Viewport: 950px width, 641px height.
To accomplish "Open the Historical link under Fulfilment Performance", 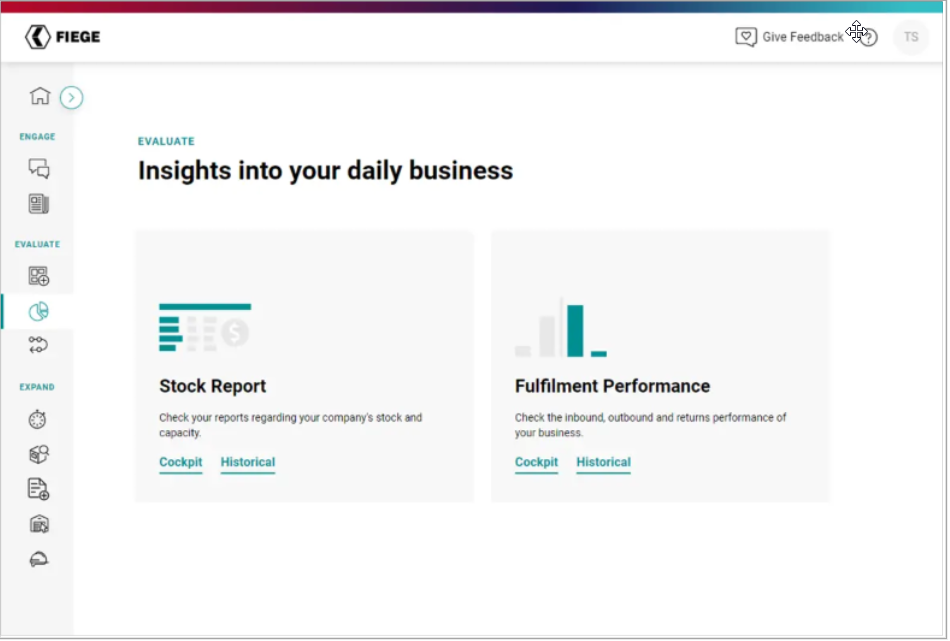I will 603,462.
